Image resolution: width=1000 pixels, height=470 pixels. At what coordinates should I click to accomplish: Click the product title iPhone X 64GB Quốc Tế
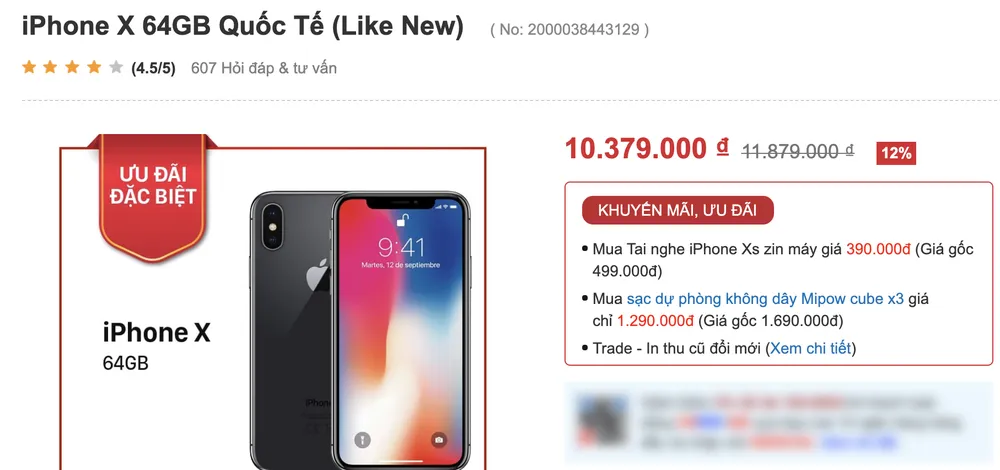coord(242,27)
